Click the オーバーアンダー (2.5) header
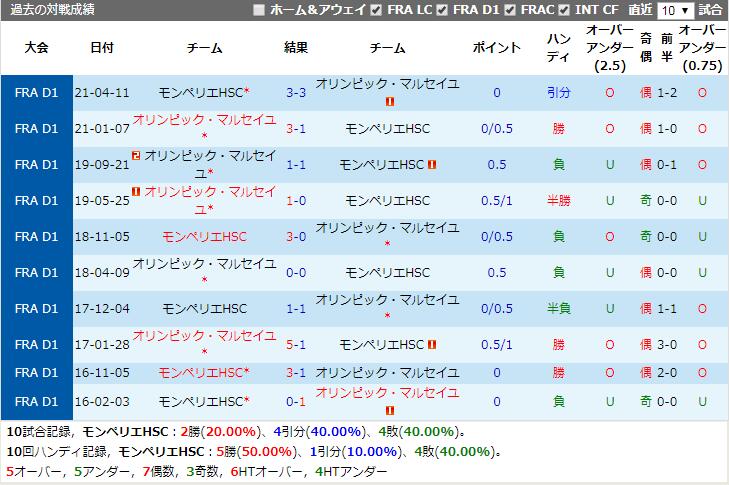The image size is (729, 485). pyautogui.click(x=610, y=47)
